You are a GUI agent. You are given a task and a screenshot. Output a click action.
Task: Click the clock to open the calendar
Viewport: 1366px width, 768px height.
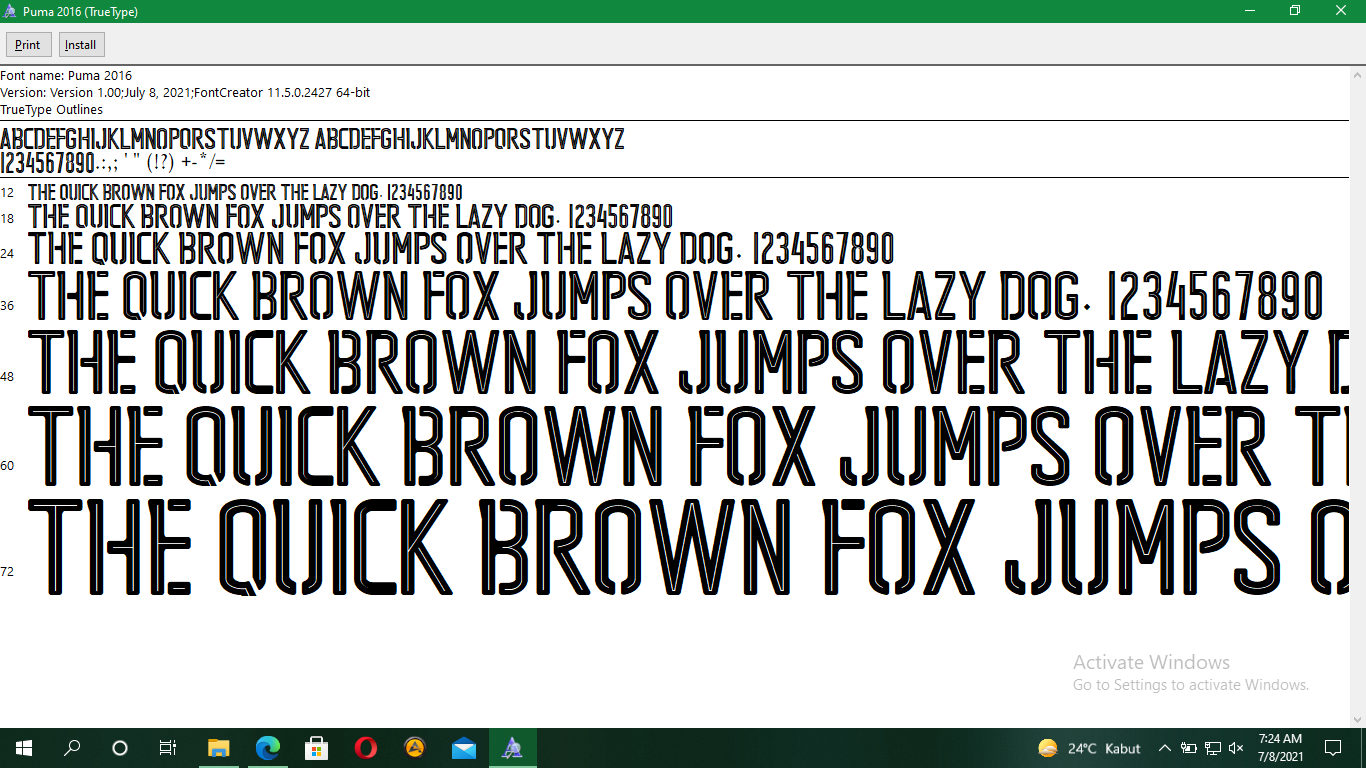1281,747
